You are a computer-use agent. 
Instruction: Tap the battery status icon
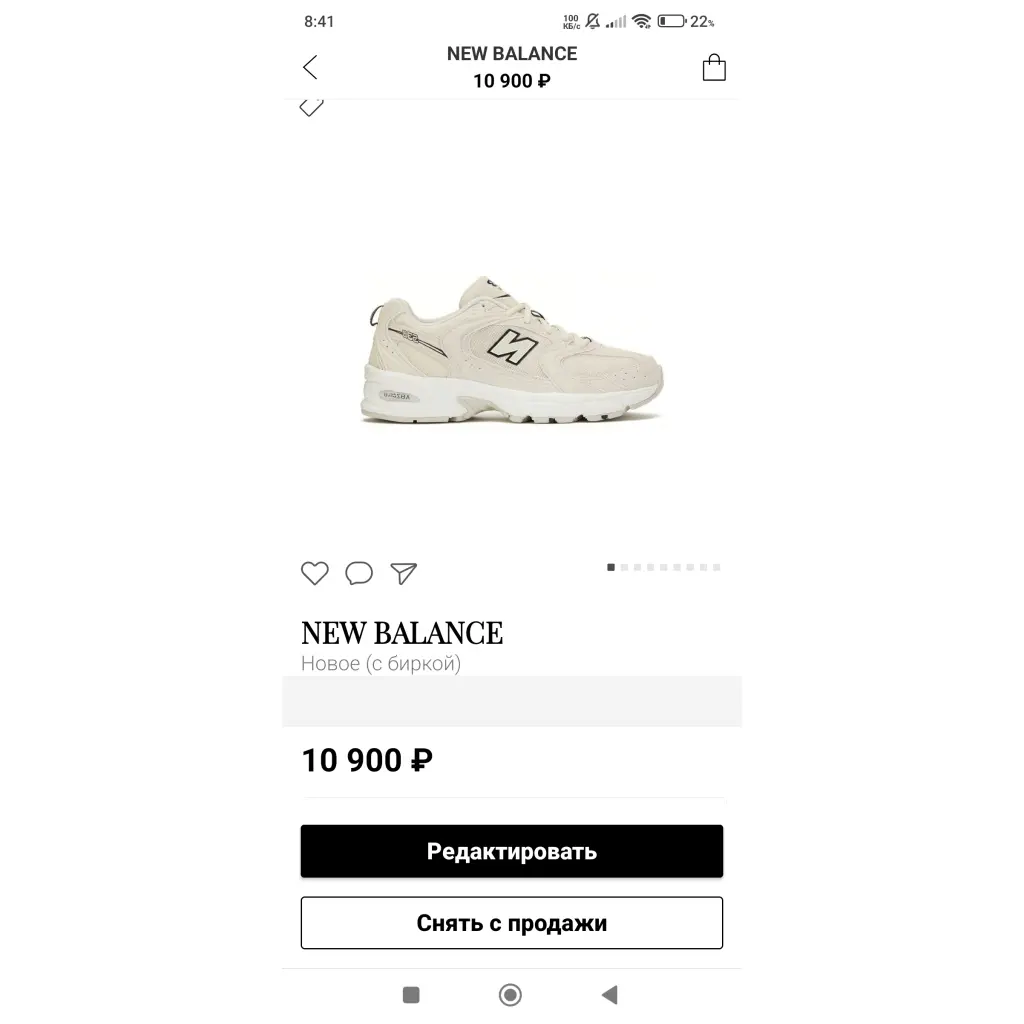coord(671,22)
